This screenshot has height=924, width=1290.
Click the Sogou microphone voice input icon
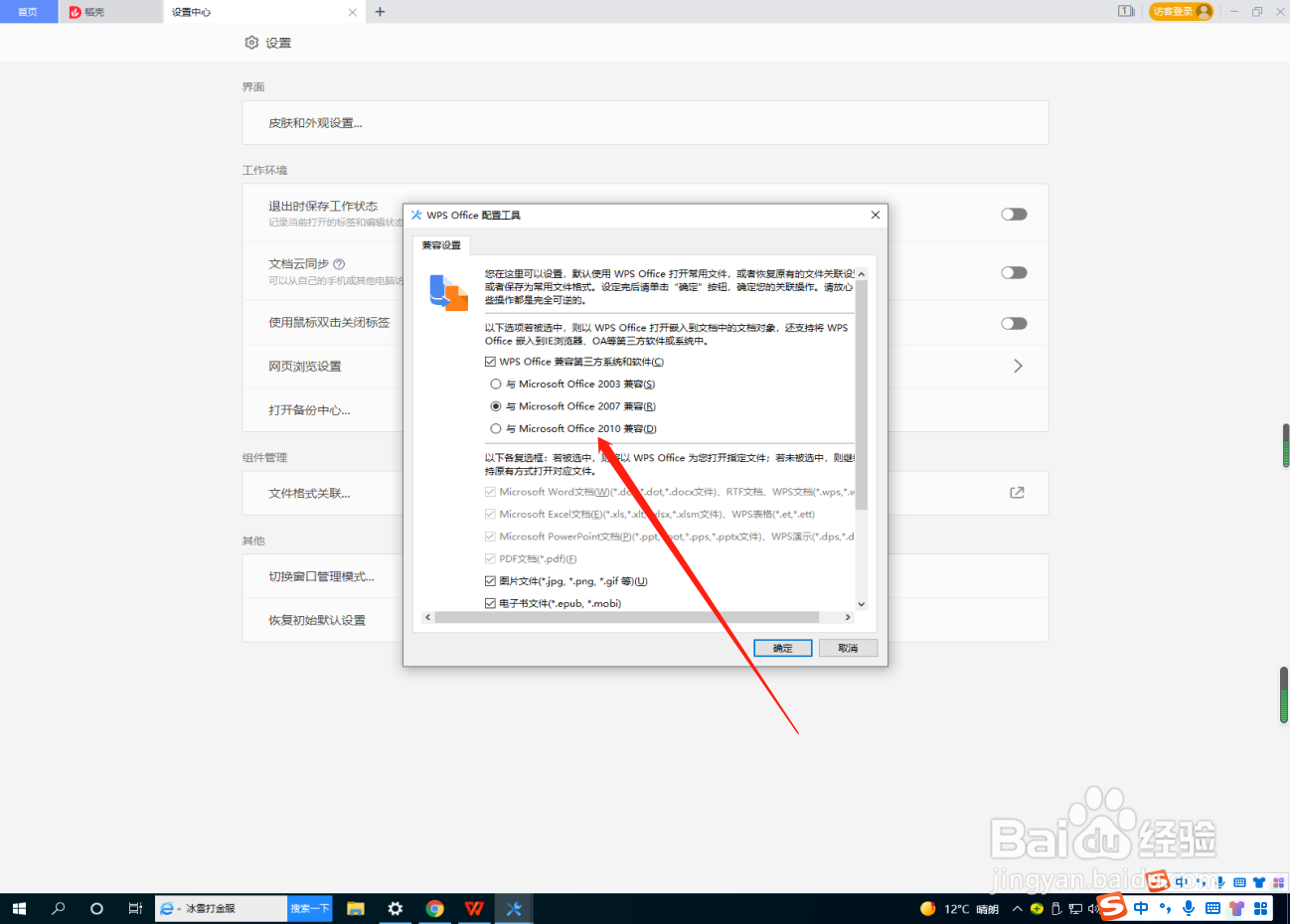point(1189,908)
